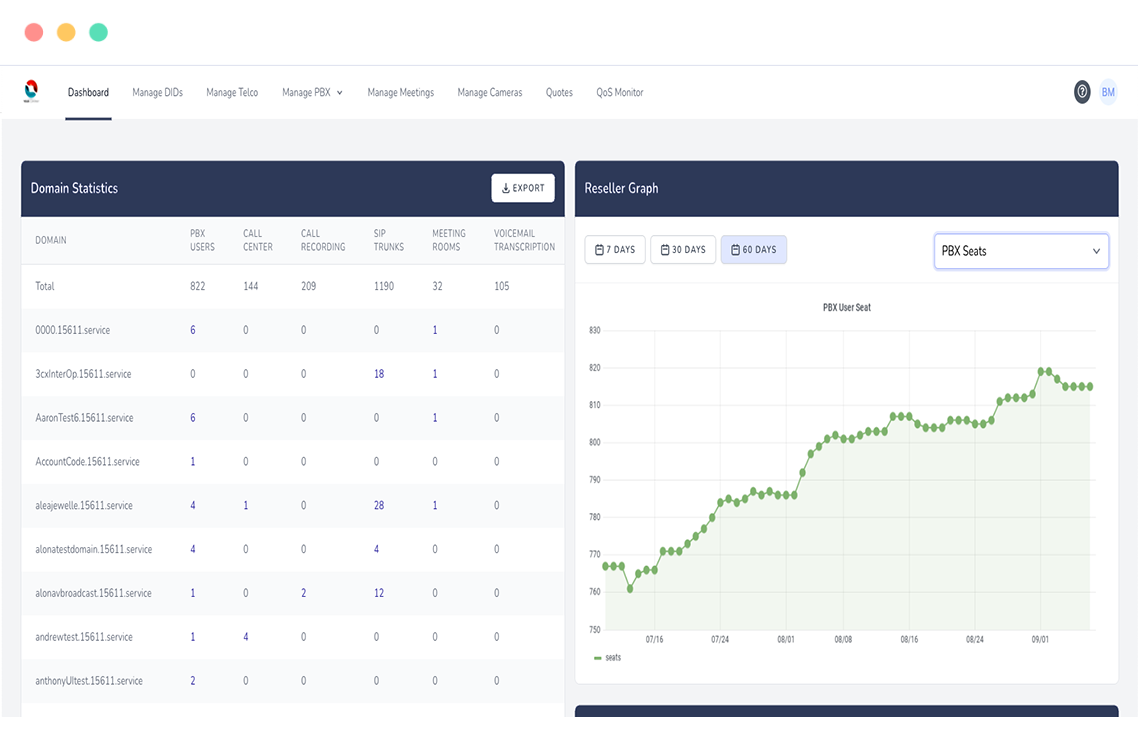Switch to the Manage DIDs tab
This screenshot has height=730, width=1138.
click(x=156, y=92)
